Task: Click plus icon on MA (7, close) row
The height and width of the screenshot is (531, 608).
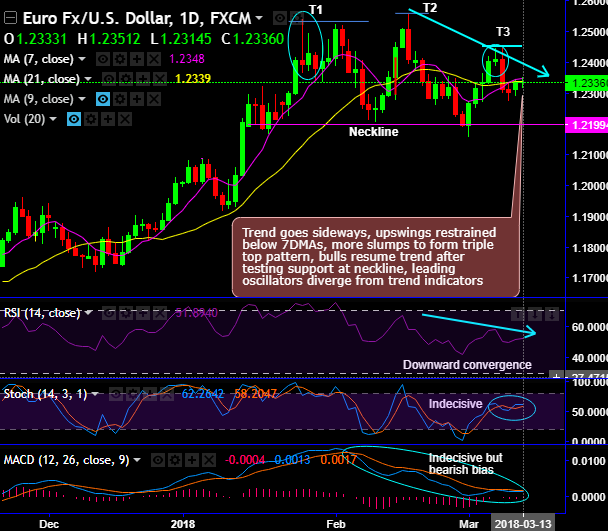Action: click(x=137, y=59)
